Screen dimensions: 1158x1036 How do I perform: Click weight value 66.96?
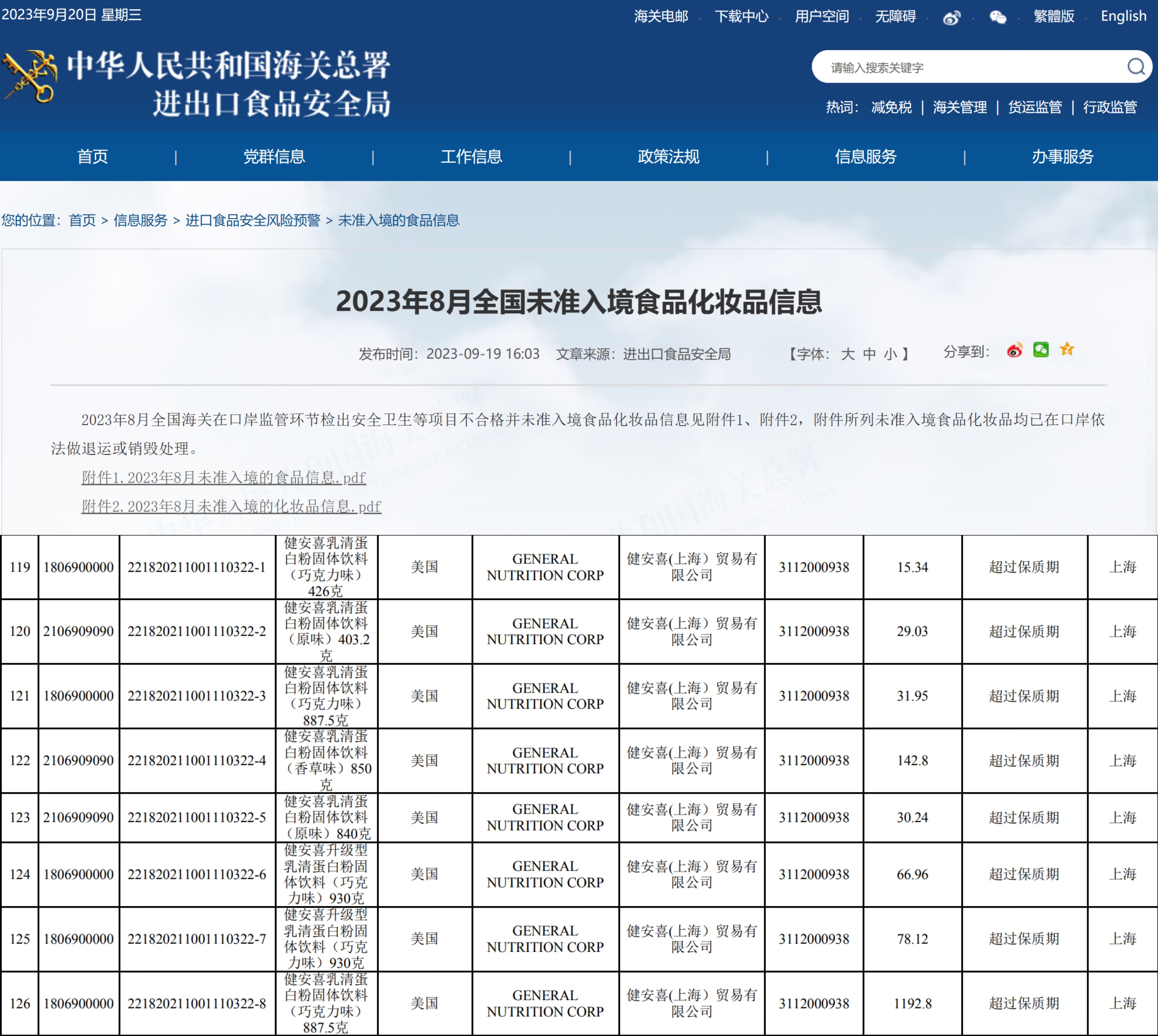click(912, 874)
